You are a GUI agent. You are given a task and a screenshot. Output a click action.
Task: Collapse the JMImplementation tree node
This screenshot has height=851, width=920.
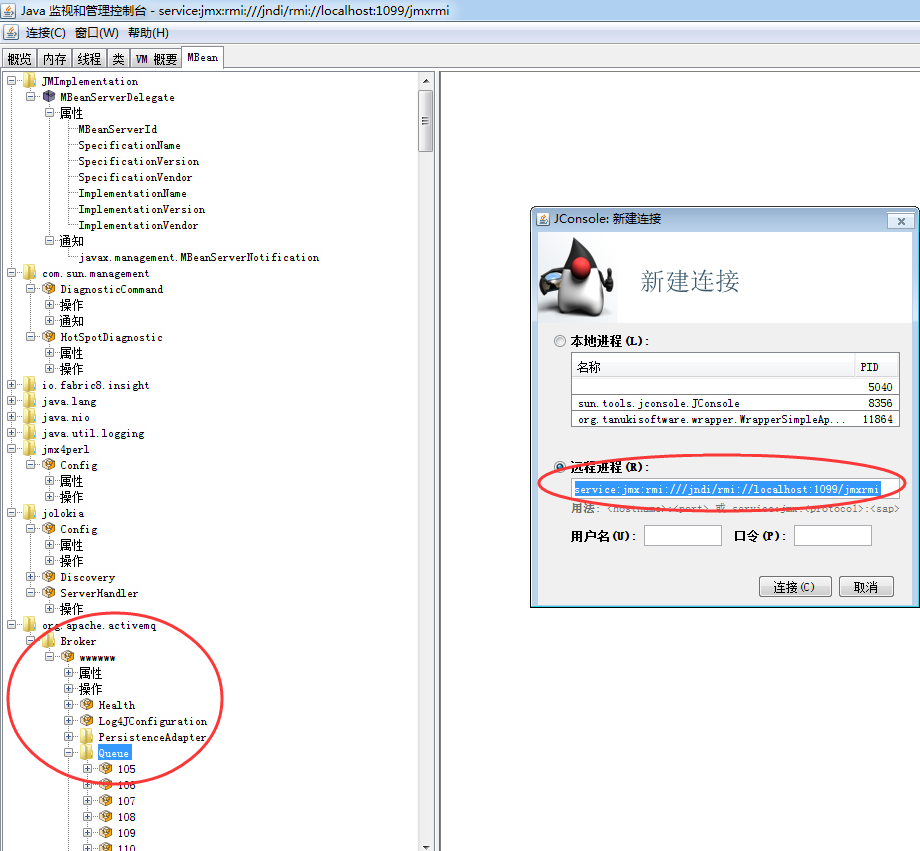11,80
